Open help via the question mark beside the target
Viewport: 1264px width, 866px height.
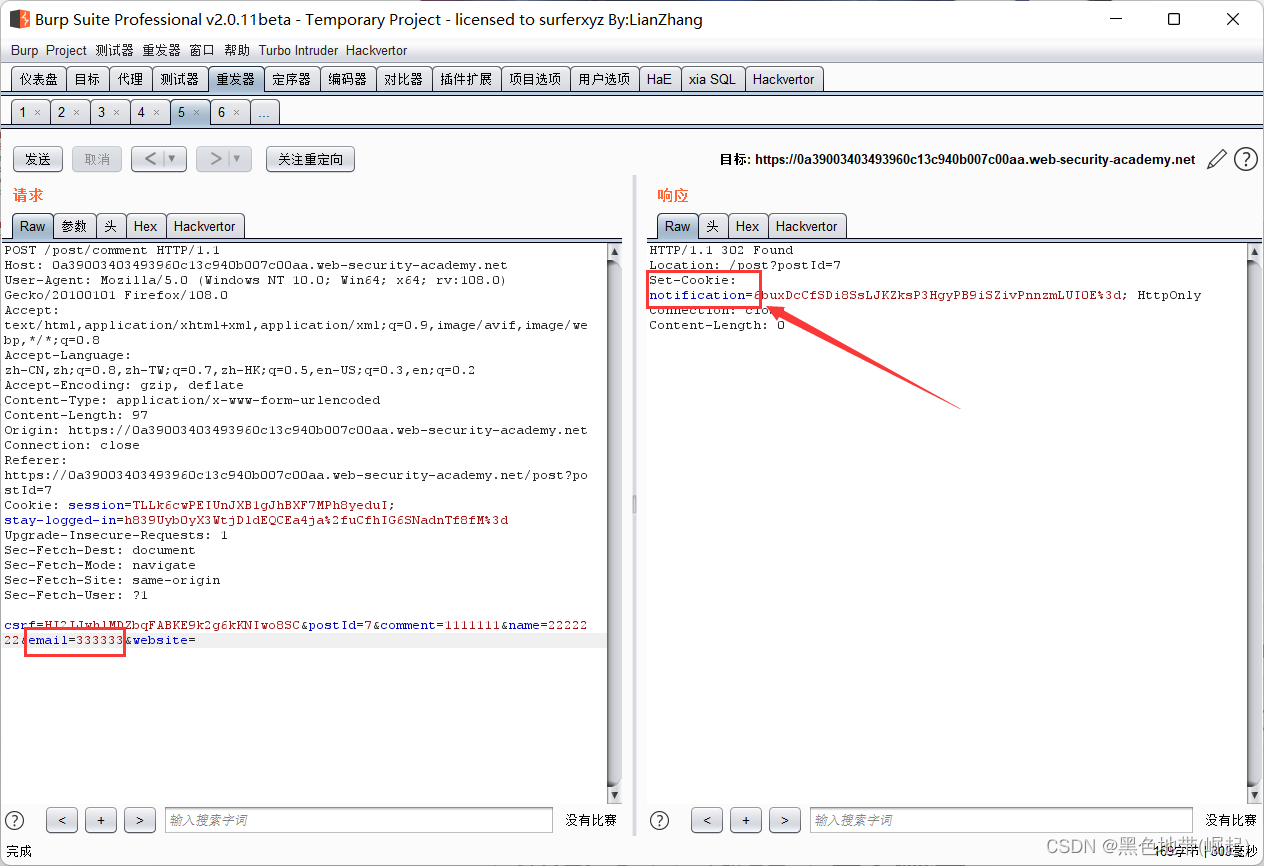click(x=1246, y=159)
